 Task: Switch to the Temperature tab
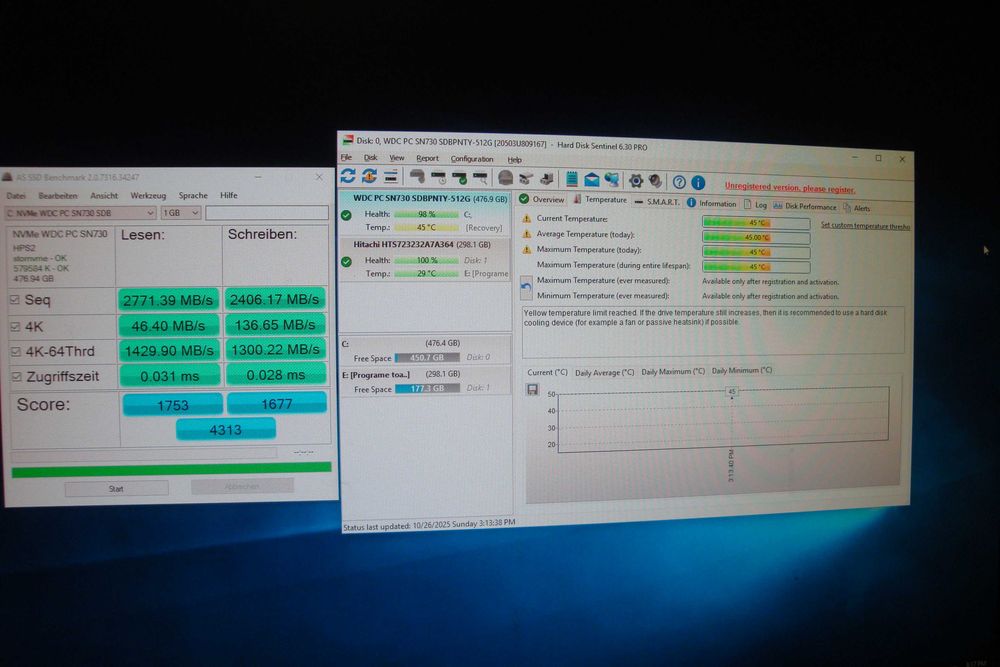point(600,200)
